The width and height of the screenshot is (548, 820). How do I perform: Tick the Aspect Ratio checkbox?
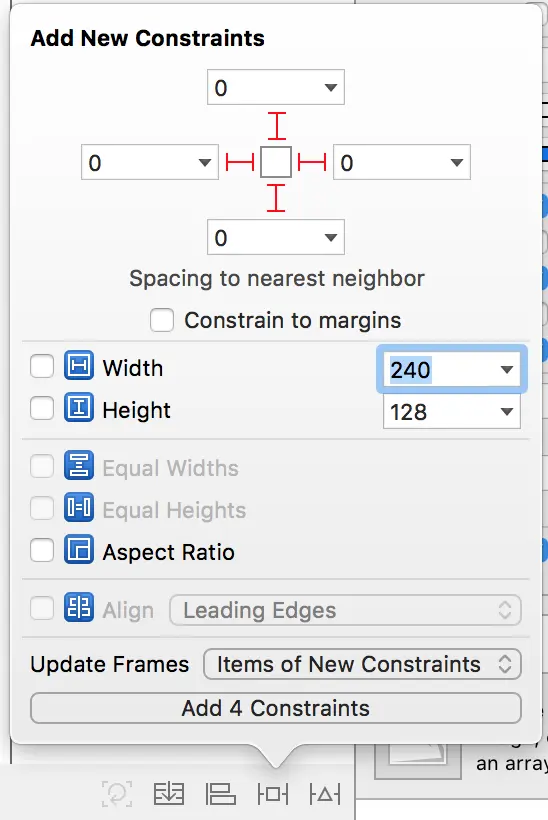click(42, 550)
